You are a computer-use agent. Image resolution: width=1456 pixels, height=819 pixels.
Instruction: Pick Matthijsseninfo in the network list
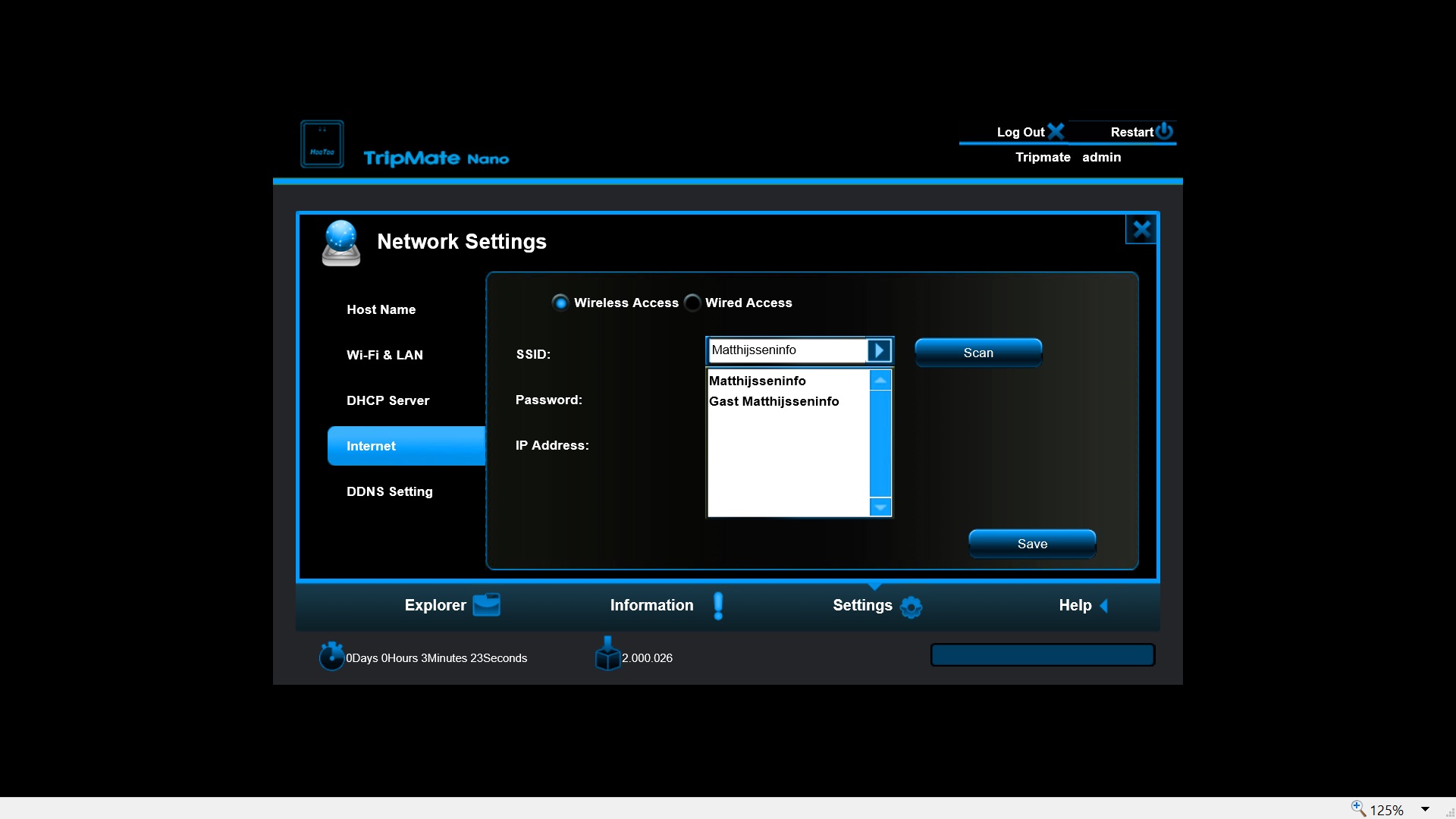(757, 381)
